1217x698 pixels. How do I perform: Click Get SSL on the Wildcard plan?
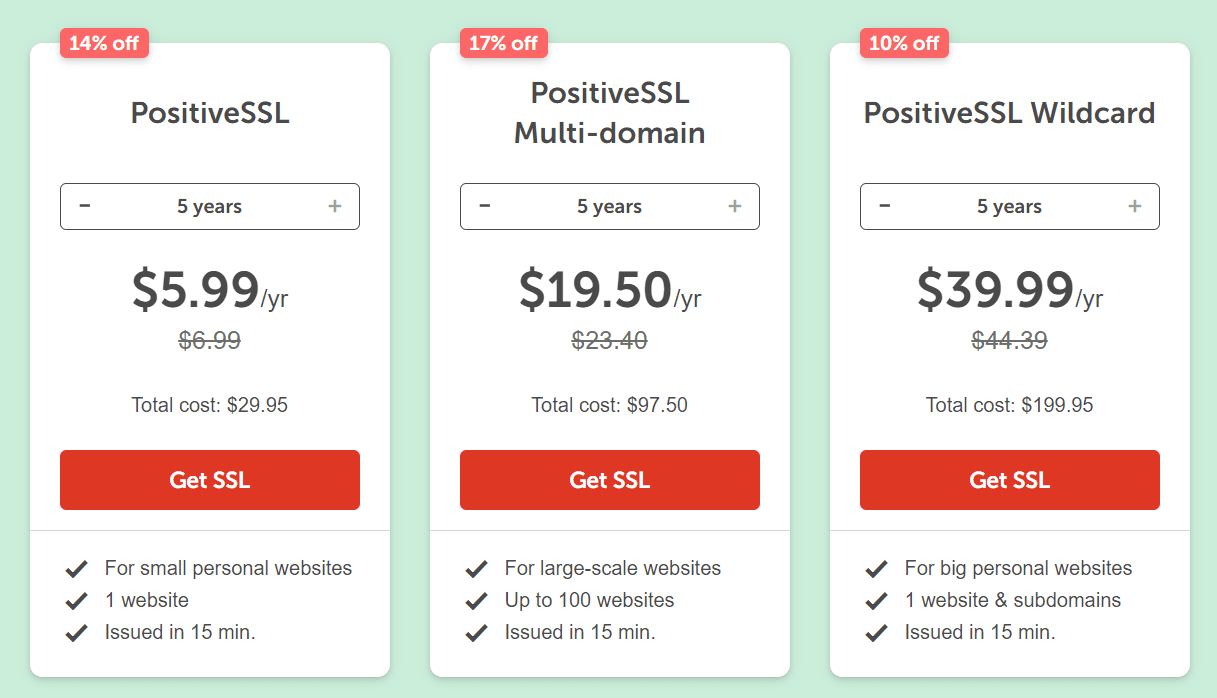(x=1009, y=480)
